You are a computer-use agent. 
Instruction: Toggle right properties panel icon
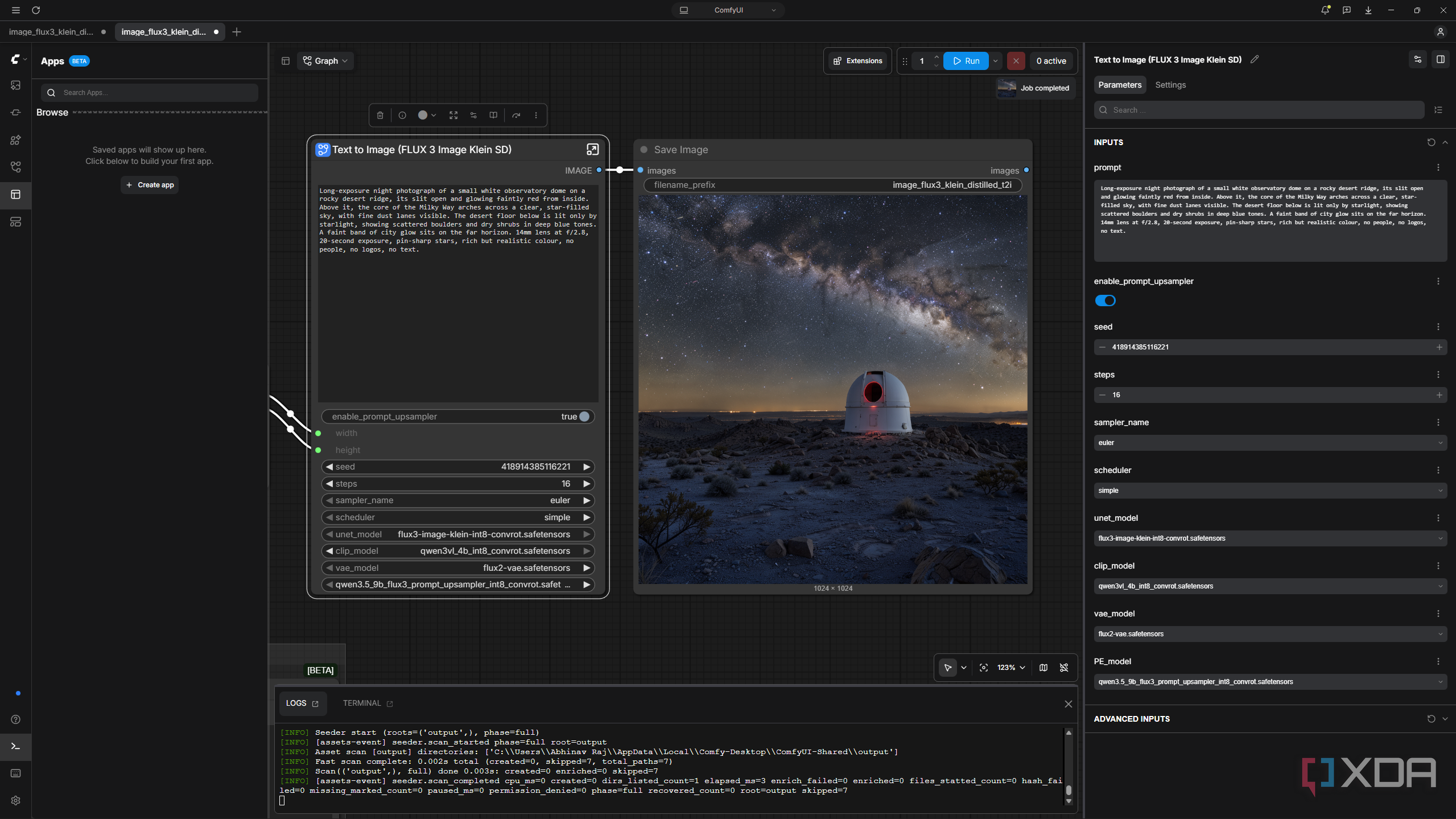point(1441,59)
